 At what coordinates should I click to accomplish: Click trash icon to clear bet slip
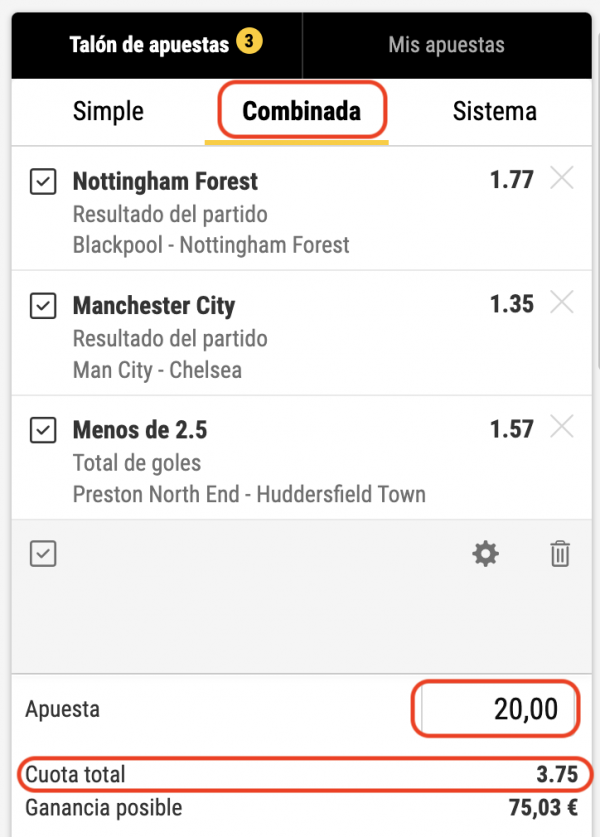[x=560, y=554]
